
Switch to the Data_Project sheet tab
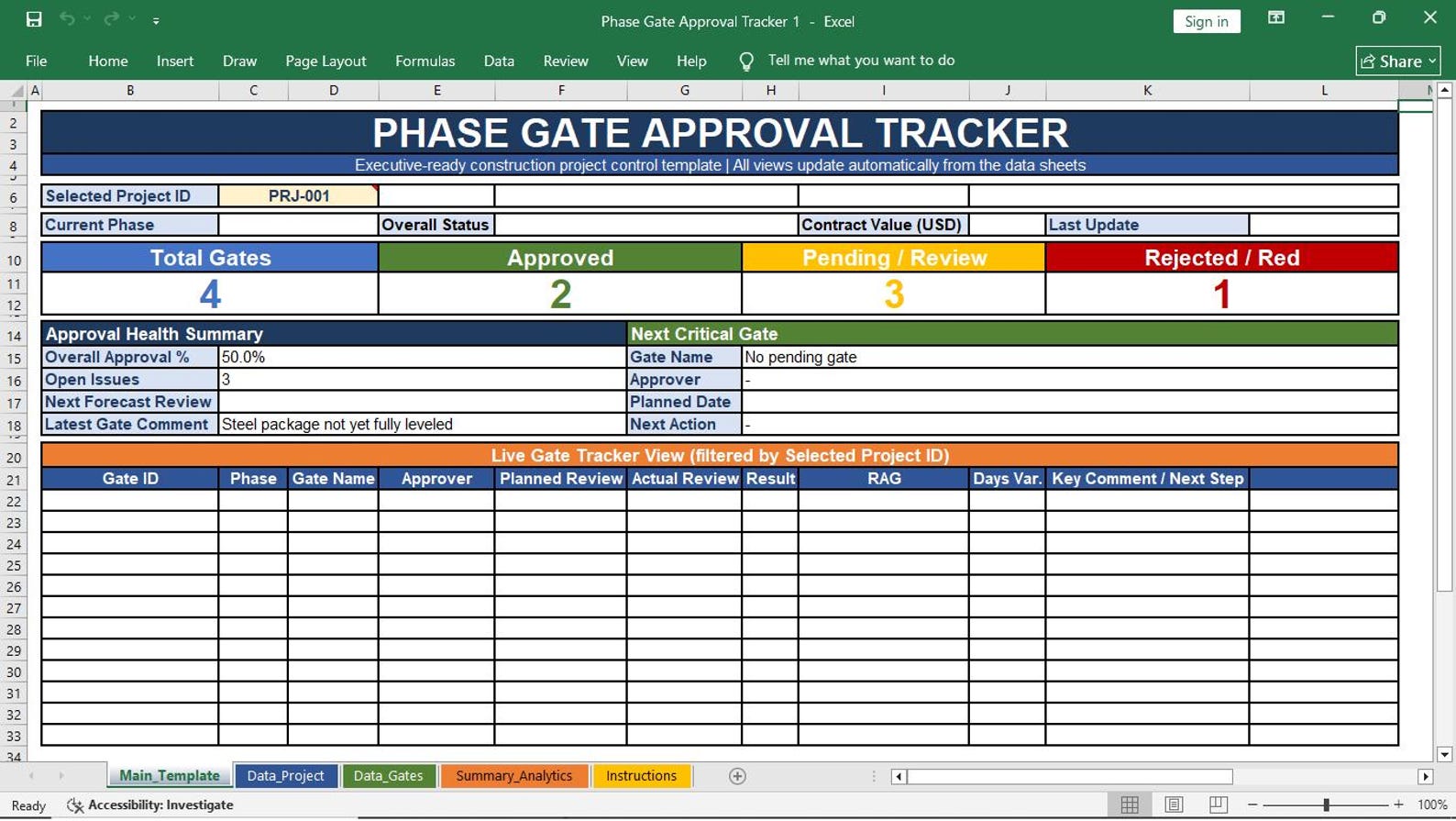coord(285,776)
